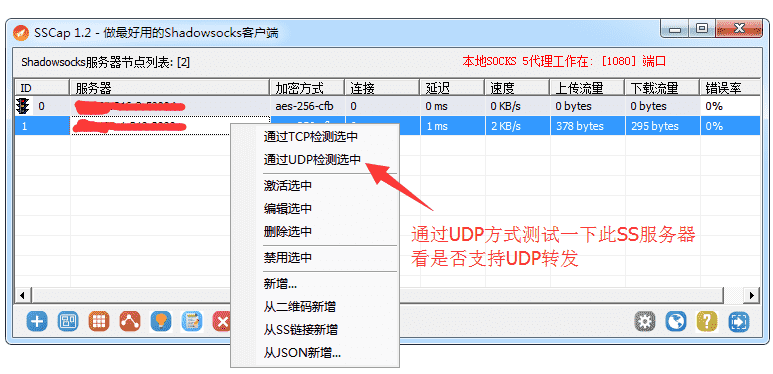Image resolution: width=773 pixels, height=374 pixels.
Task: Sort by the 错误率 column header
Action: pyautogui.click(x=730, y=88)
